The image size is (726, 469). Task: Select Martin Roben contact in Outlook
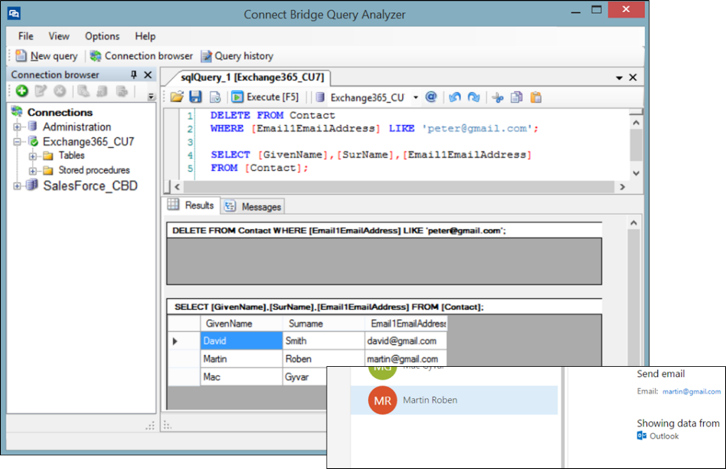pyautogui.click(x=454, y=400)
